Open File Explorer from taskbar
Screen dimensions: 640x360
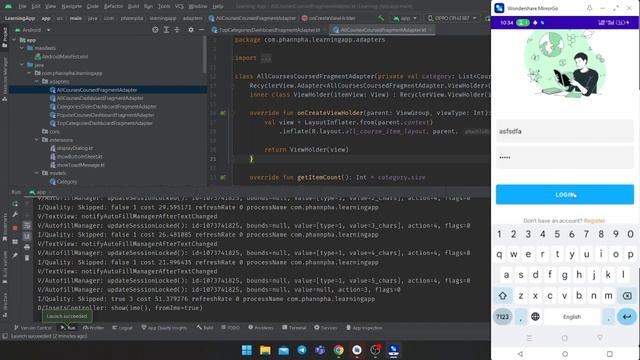[x=265, y=350]
